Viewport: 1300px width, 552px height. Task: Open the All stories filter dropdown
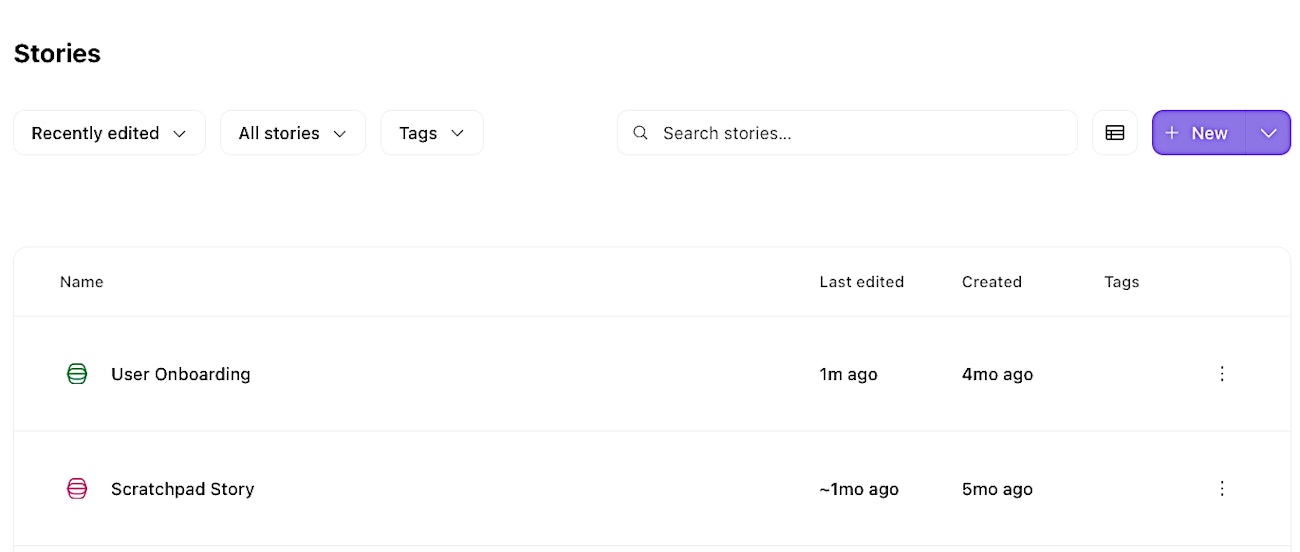(x=292, y=133)
